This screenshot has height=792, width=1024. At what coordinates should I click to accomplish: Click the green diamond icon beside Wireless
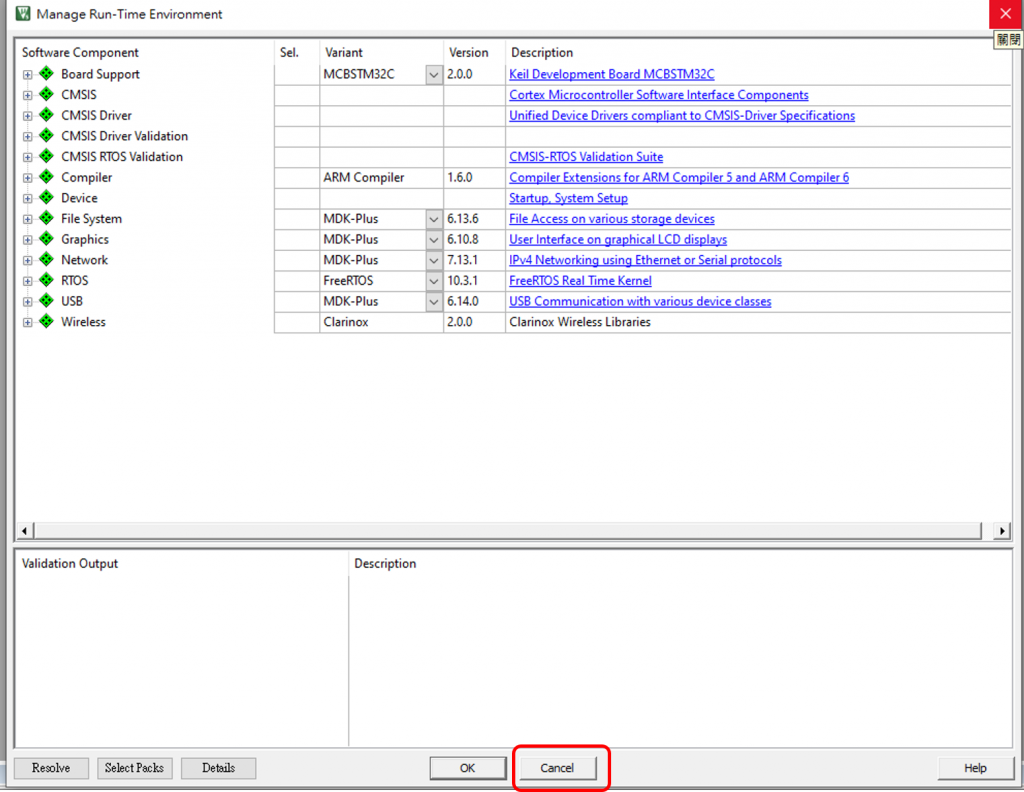pyautogui.click(x=46, y=321)
